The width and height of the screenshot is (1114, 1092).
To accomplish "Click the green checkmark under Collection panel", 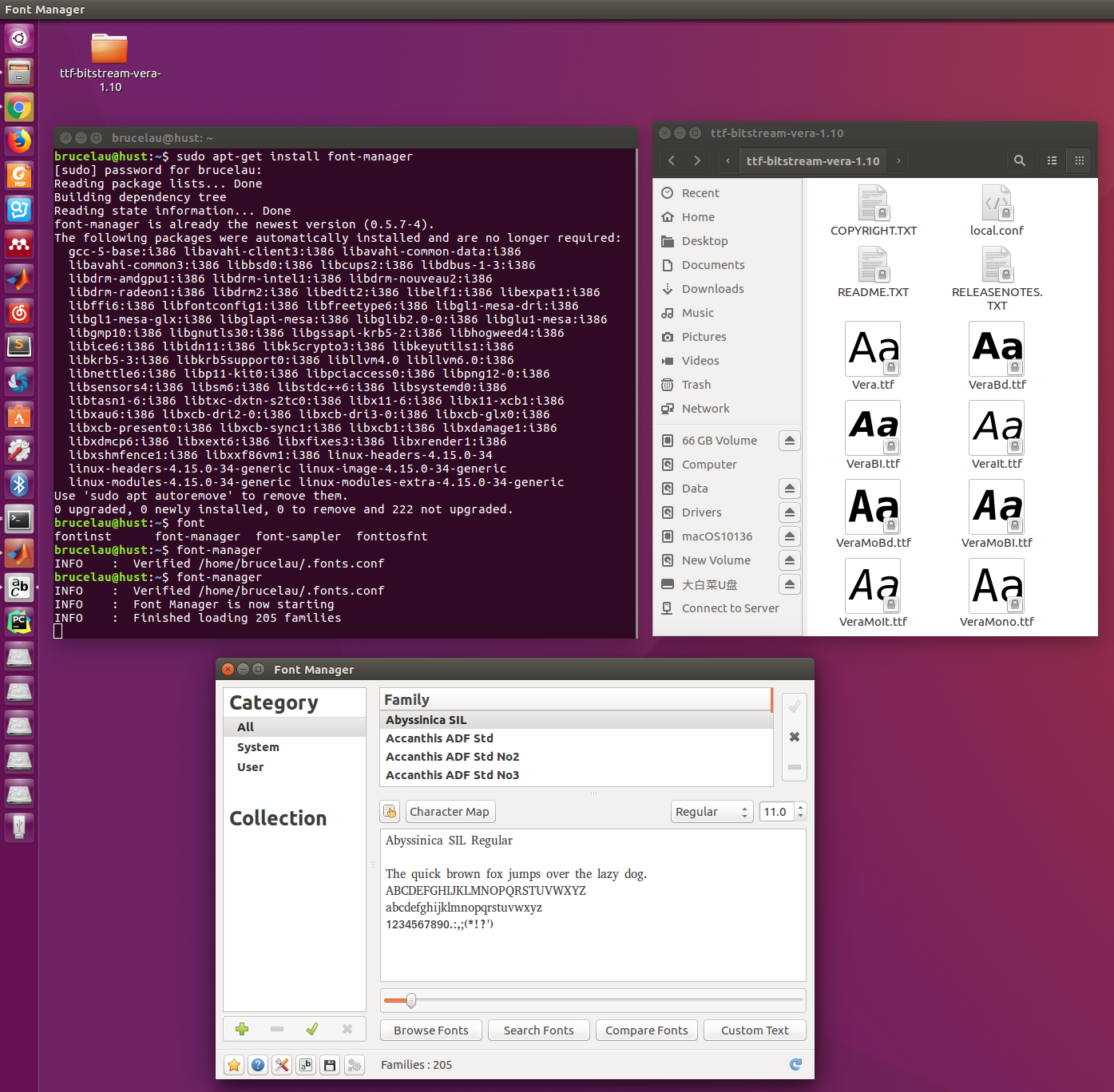I will coord(312,1029).
